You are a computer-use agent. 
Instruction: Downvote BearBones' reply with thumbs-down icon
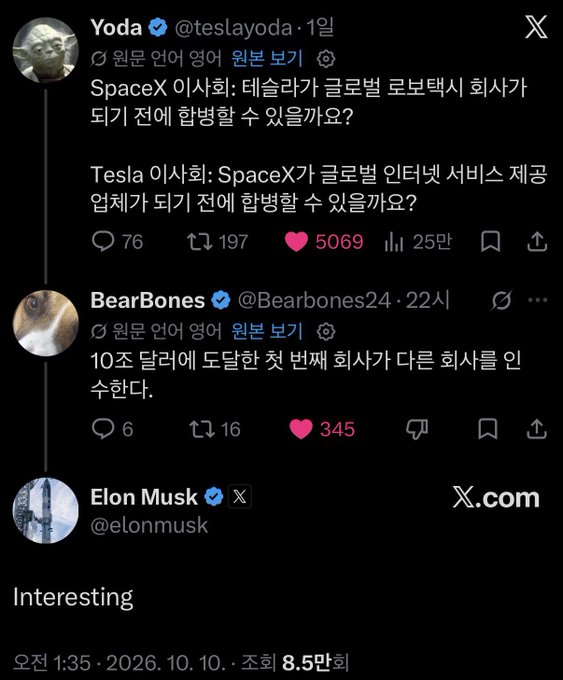click(x=417, y=429)
